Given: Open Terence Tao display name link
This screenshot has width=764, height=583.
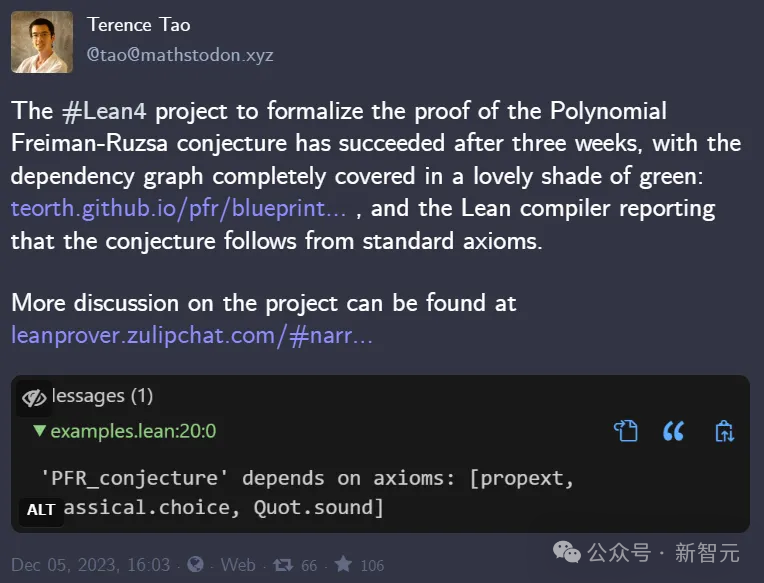Looking at the screenshot, I should tap(138, 25).
